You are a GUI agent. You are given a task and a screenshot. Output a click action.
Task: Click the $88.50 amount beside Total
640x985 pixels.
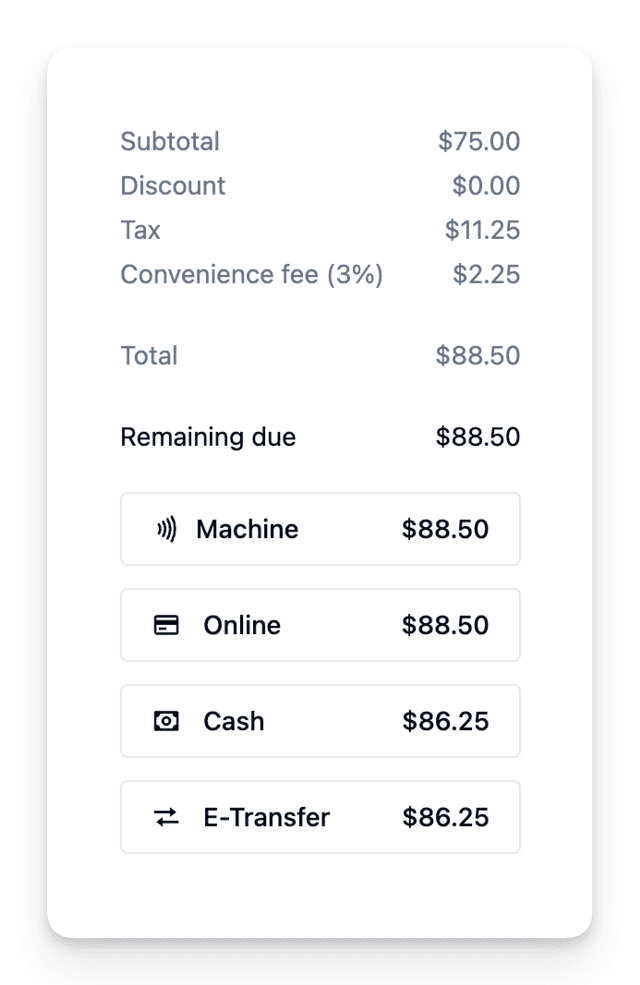tap(477, 356)
